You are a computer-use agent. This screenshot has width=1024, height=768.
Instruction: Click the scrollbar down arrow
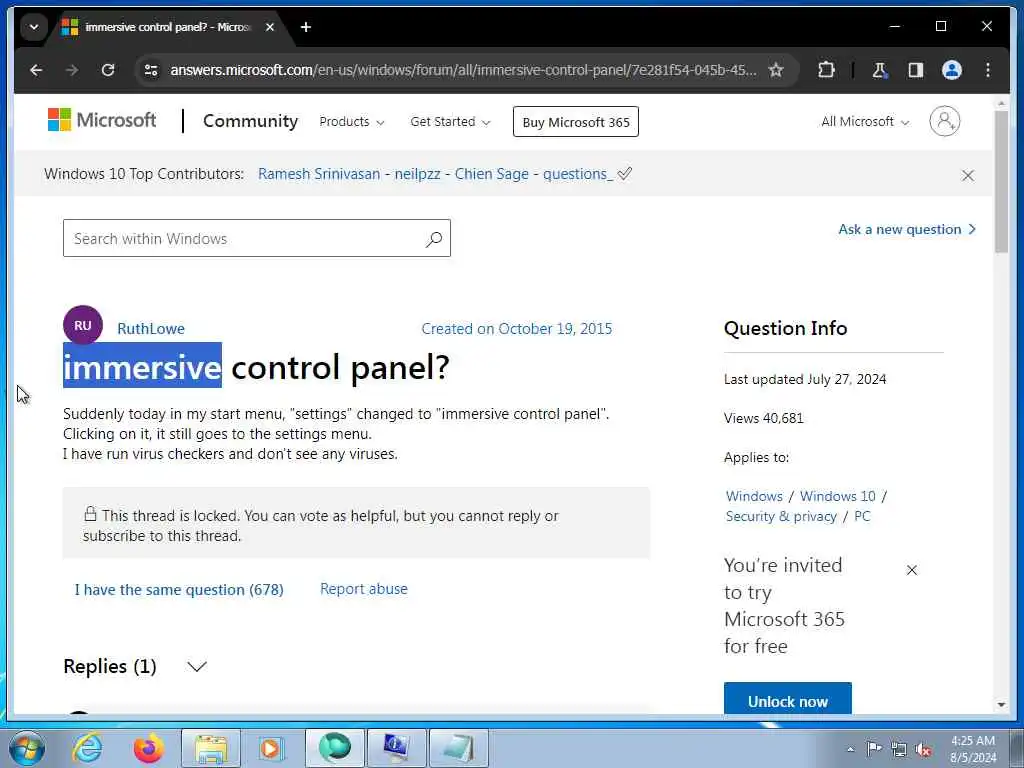point(1001,705)
